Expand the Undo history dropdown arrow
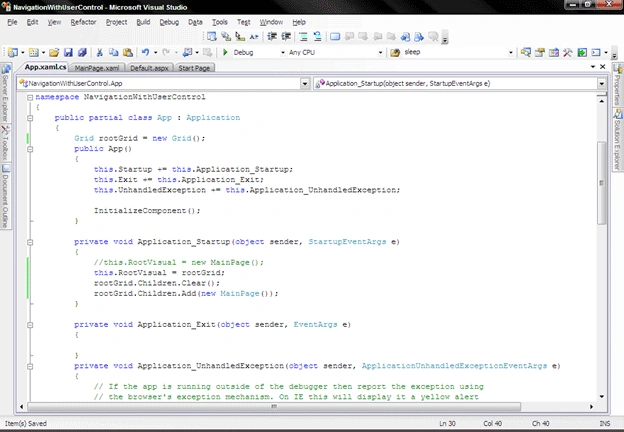Viewport: 624px width, 432px height. click(155, 53)
